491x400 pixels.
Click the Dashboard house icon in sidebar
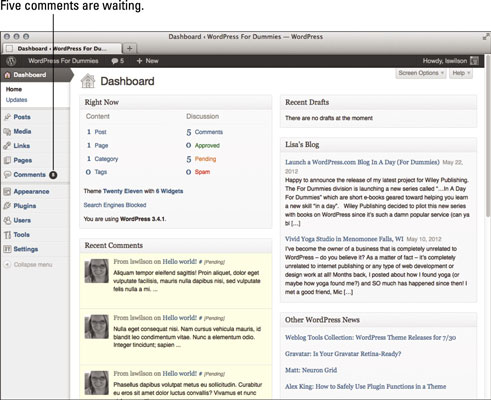(7, 75)
